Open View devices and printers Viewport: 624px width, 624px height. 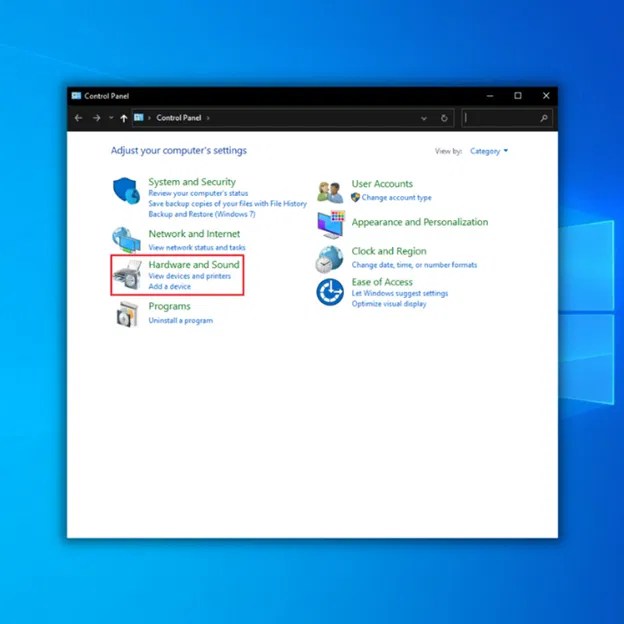tap(189, 276)
